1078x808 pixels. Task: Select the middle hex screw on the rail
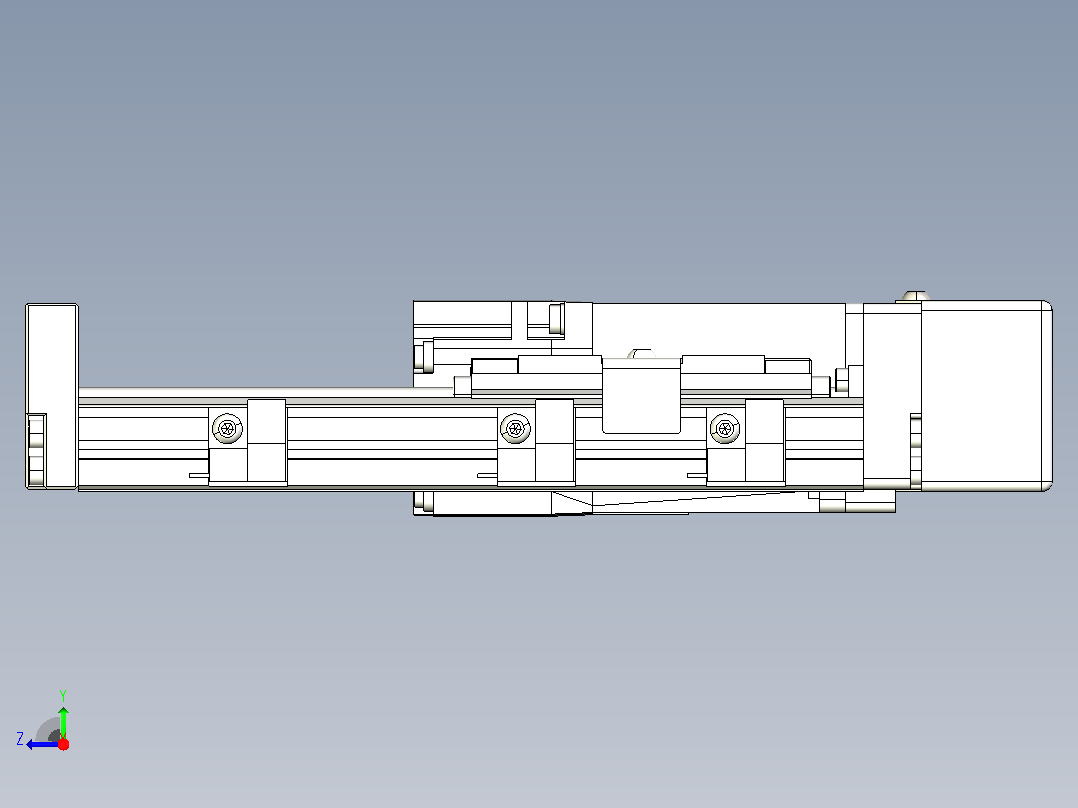pyautogui.click(x=515, y=429)
